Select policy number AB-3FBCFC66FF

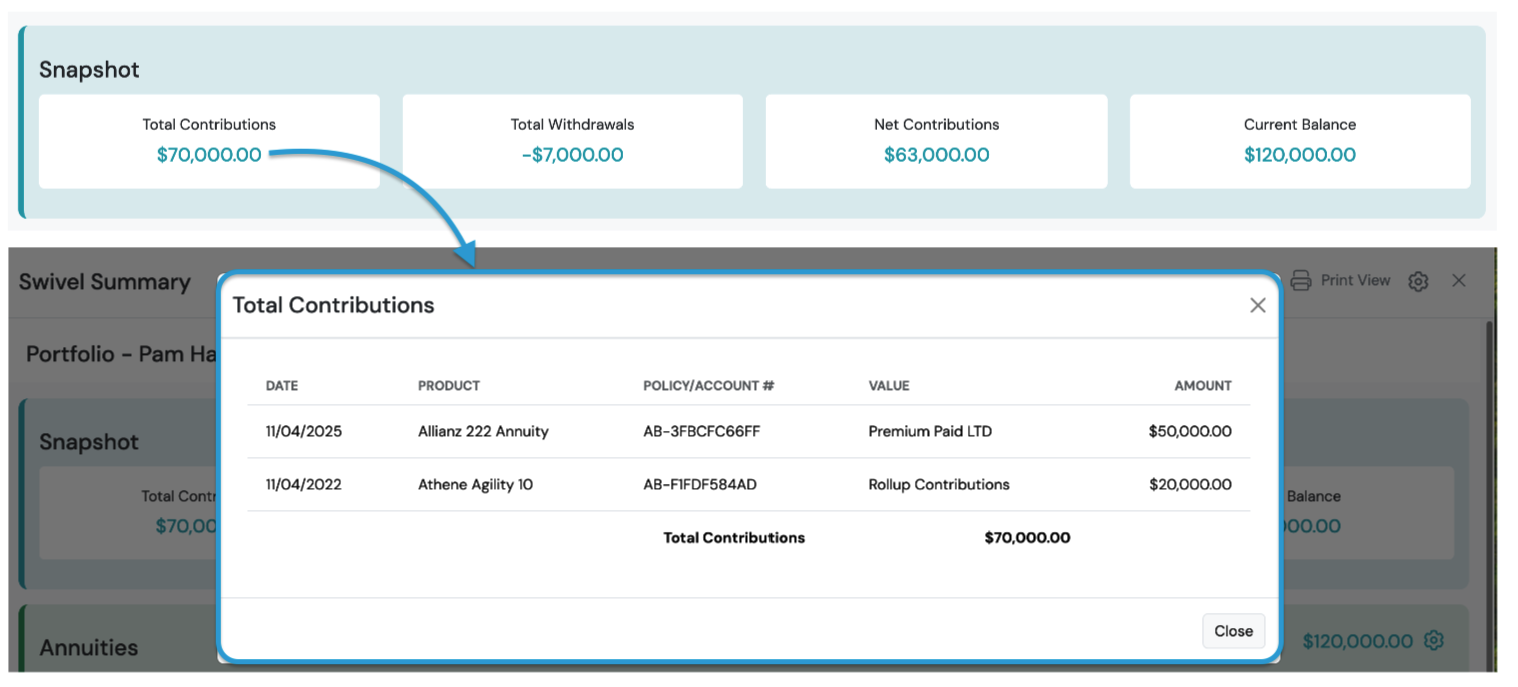pyautogui.click(x=702, y=432)
